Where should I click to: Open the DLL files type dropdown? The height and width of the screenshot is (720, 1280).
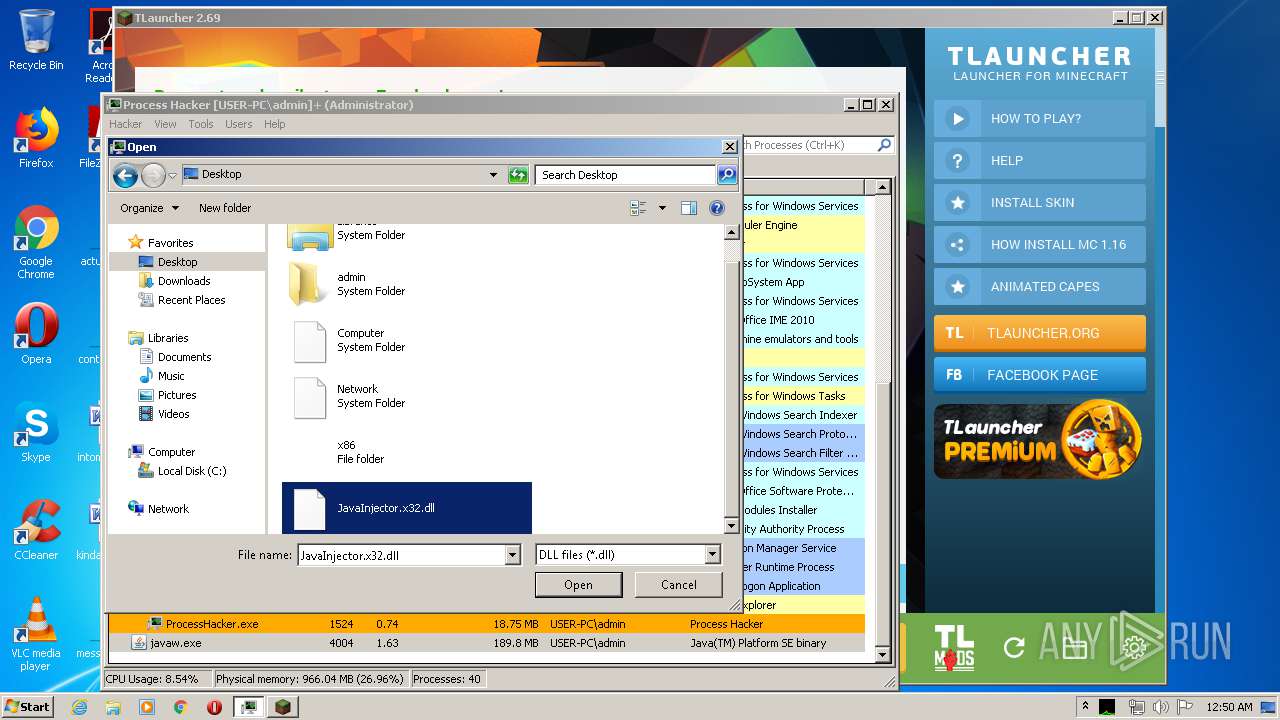pyautogui.click(x=712, y=555)
